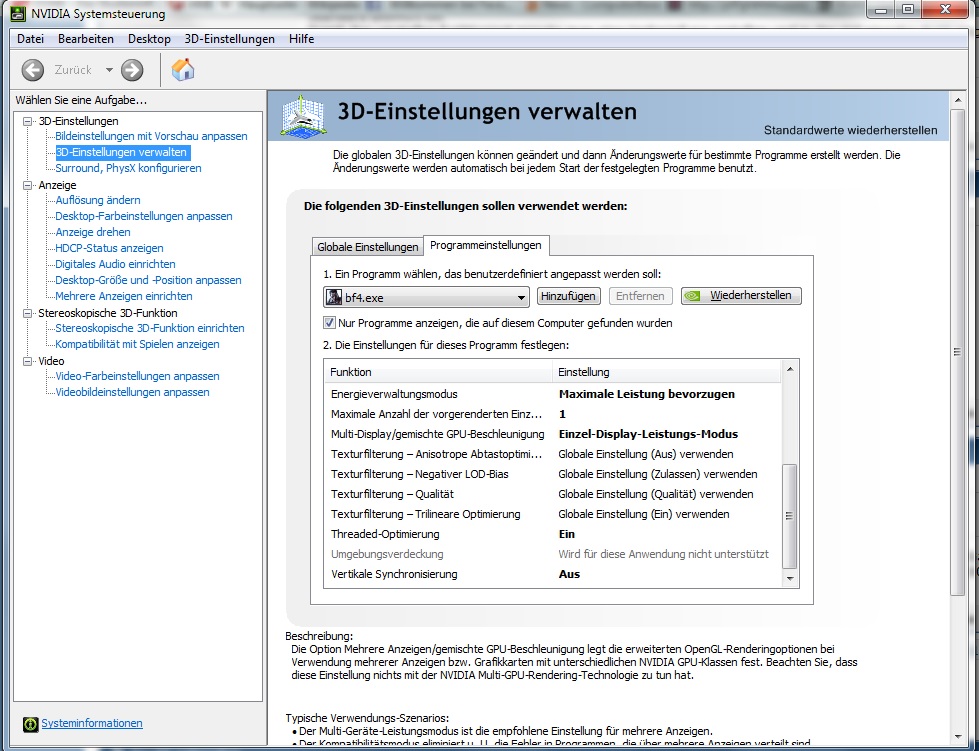The height and width of the screenshot is (751, 979).
Task: Click Standardwerte wiederherstellen link
Action: tap(850, 130)
